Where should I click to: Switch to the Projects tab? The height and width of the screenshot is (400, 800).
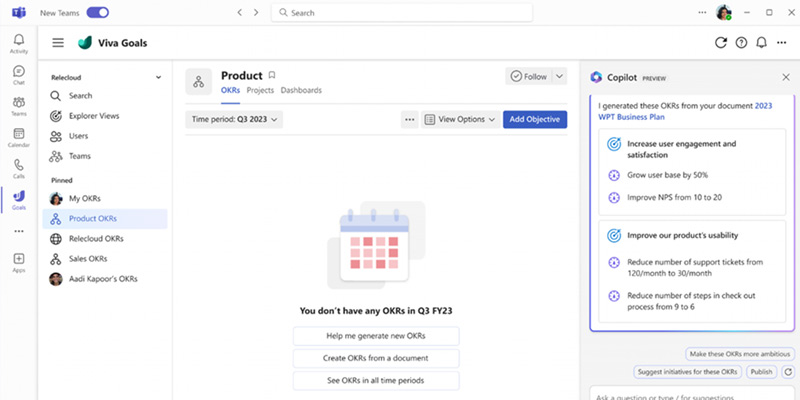tap(260, 90)
